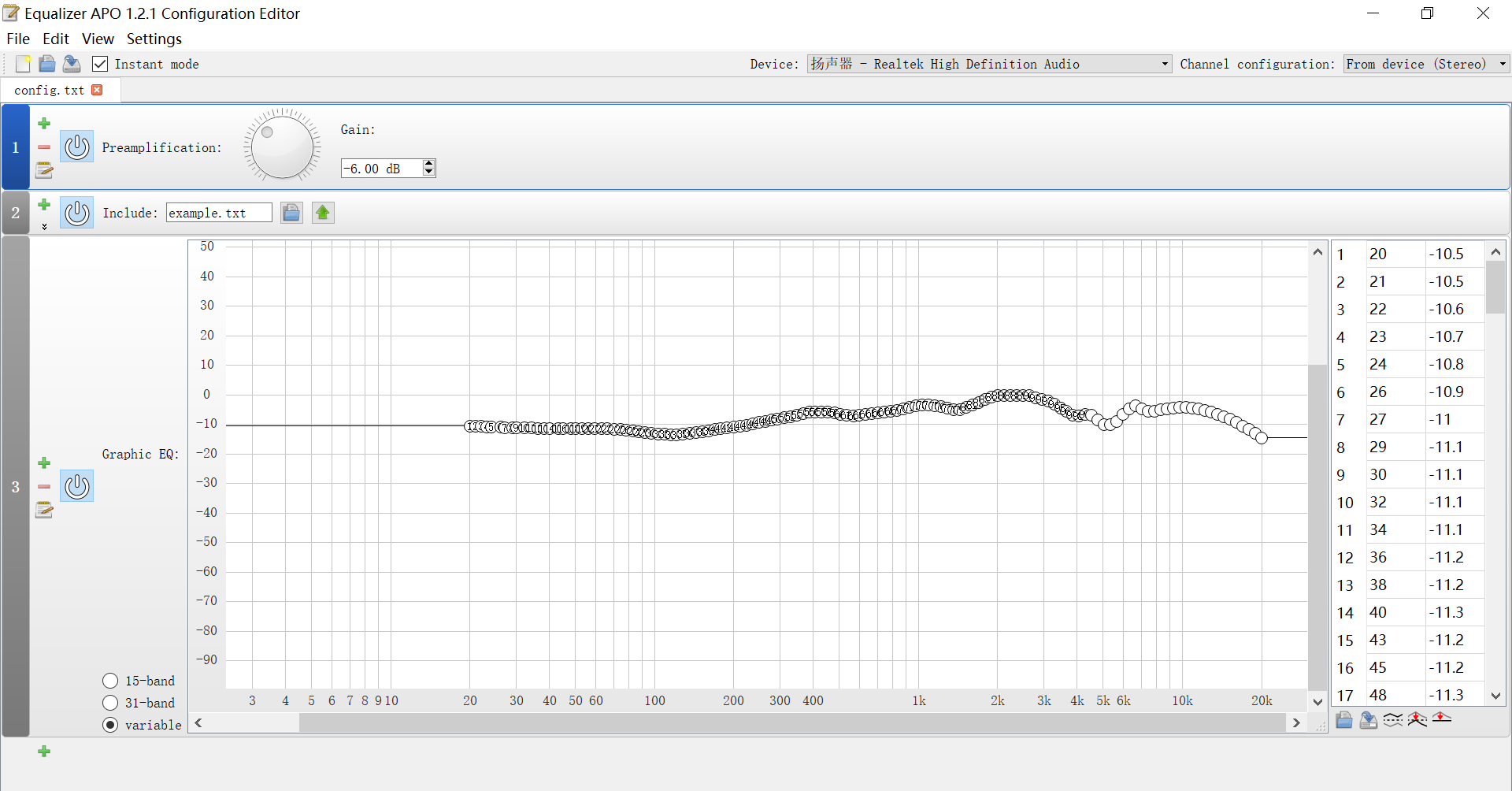1512x791 pixels.
Task: Add a new filter at the bottom
Action: click(x=44, y=752)
